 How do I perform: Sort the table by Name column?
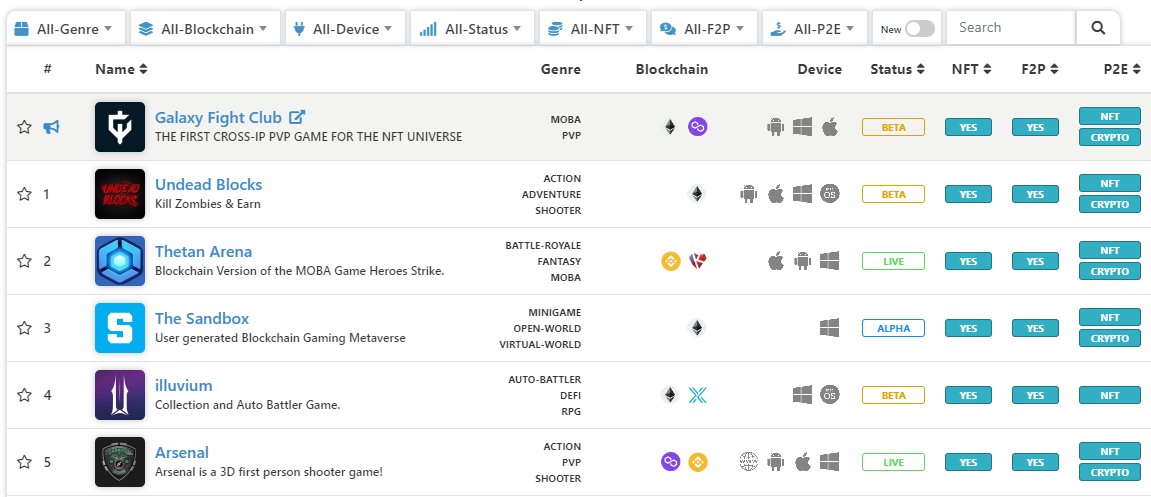pos(121,69)
